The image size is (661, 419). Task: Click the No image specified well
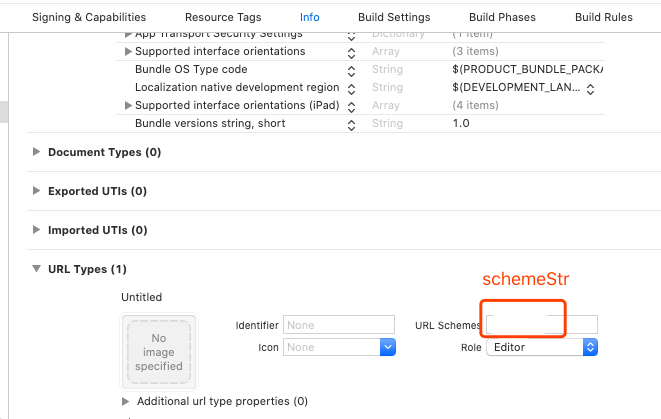pos(158,352)
